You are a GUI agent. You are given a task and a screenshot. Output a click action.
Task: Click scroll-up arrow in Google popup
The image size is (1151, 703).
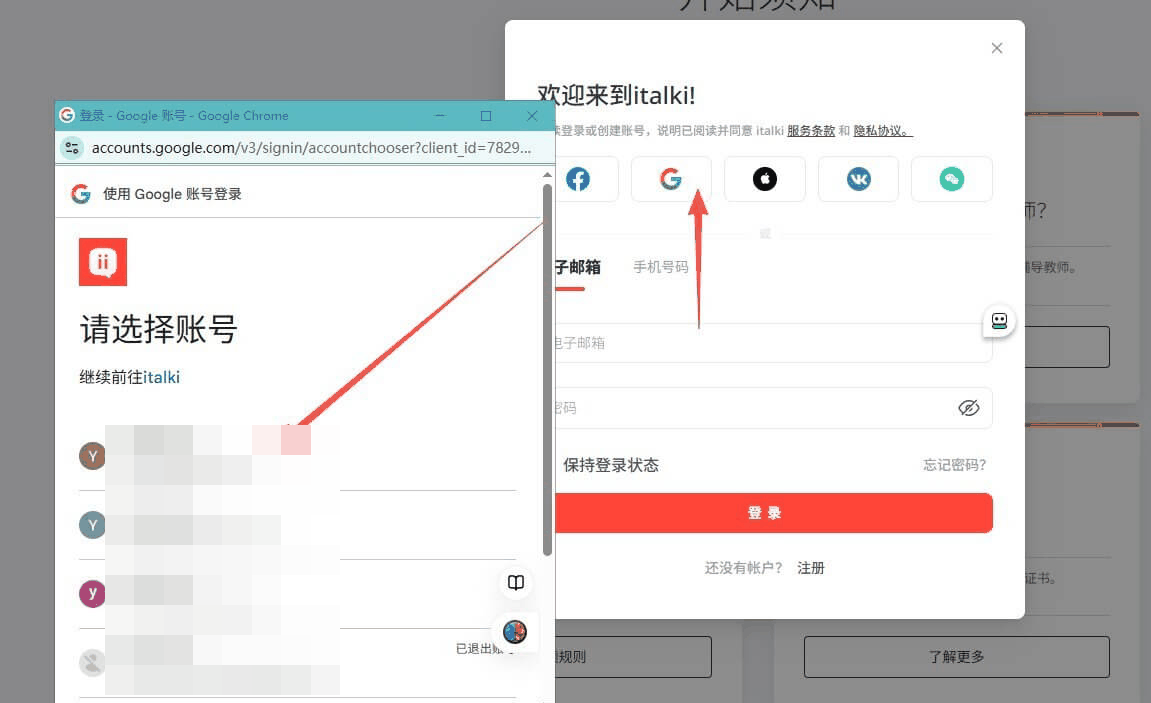[x=547, y=175]
